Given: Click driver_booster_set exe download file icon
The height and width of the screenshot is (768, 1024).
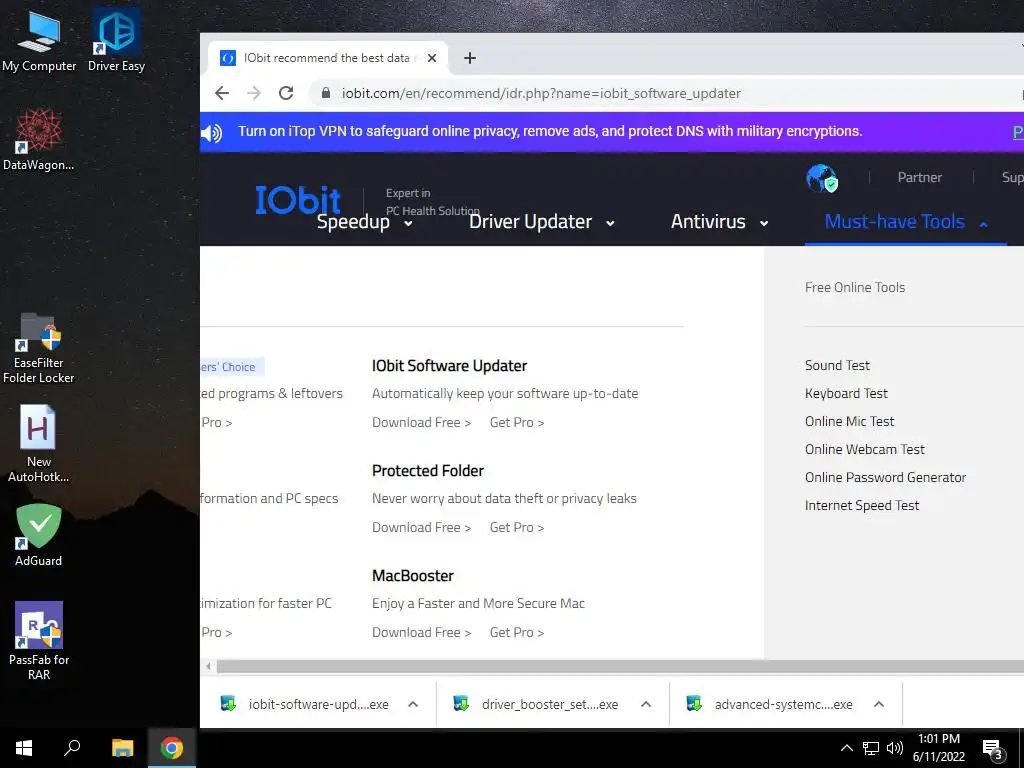Looking at the screenshot, I should (461, 703).
